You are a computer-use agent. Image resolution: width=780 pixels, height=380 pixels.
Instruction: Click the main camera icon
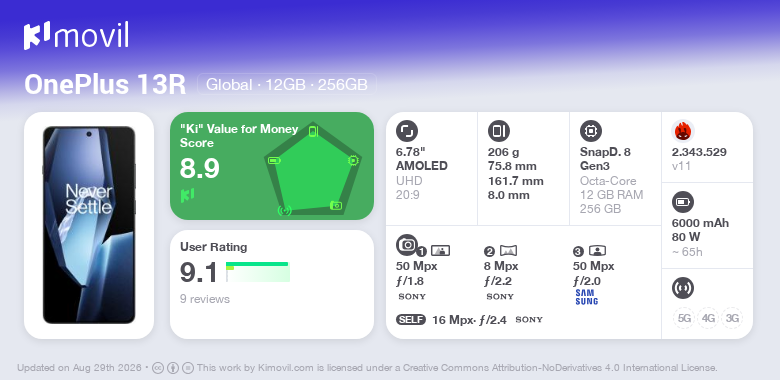pos(406,244)
